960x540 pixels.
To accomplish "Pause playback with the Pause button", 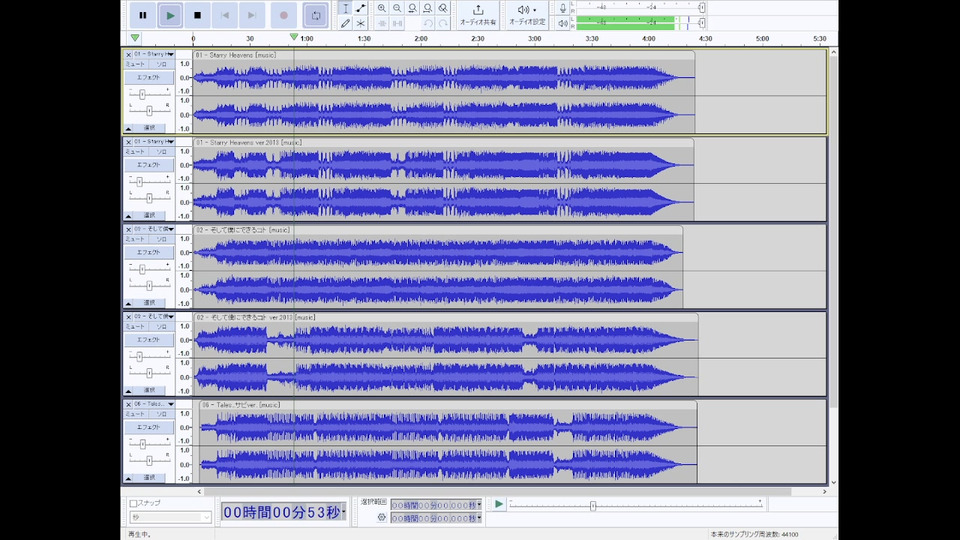I will pyautogui.click(x=143, y=15).
